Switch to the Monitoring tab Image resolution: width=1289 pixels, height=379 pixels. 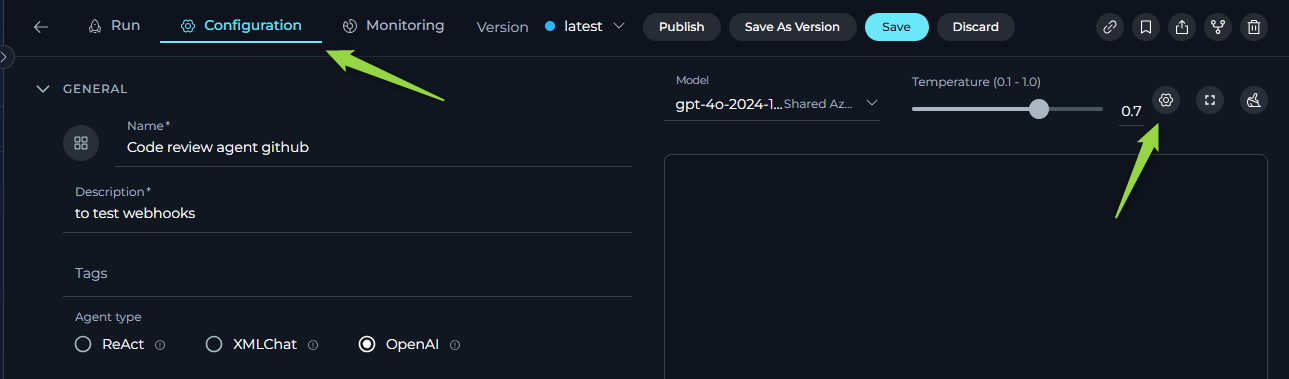[393, 26]
